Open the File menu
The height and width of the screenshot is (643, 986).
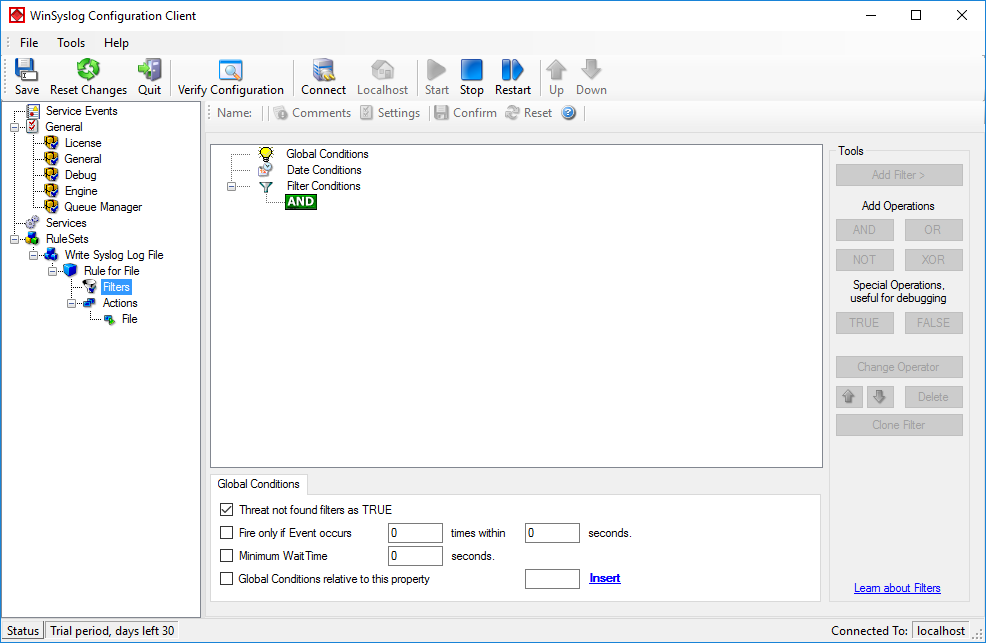pyautogui.click(x=29, y=43)
